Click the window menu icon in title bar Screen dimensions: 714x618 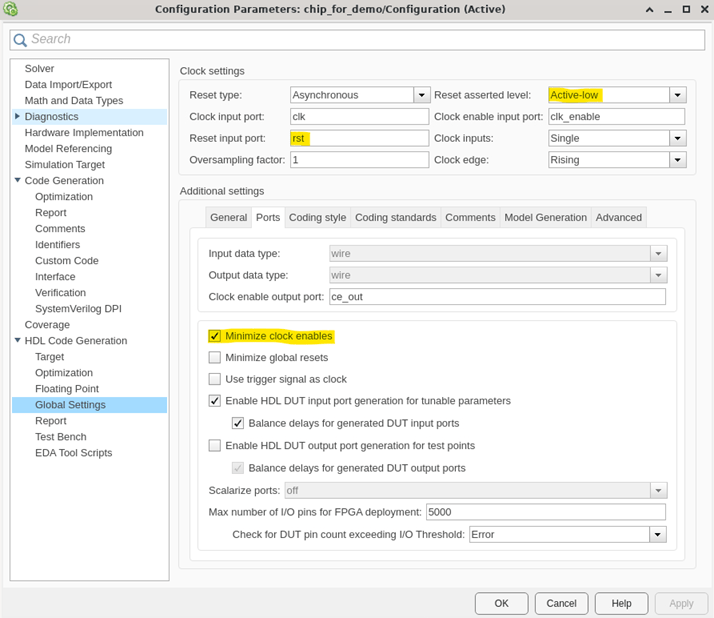10,9
